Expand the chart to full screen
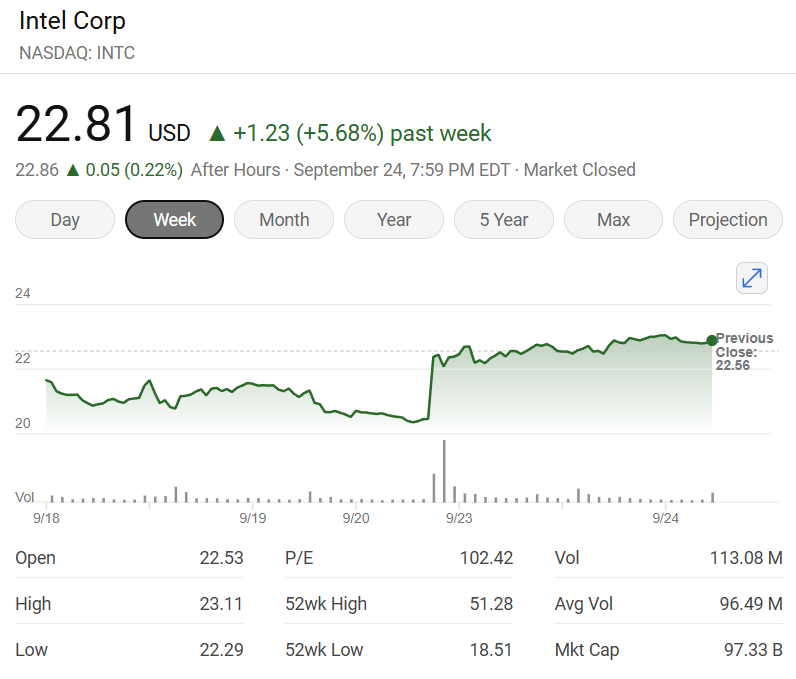Screen dimensions: 796x679 [751, 278]
